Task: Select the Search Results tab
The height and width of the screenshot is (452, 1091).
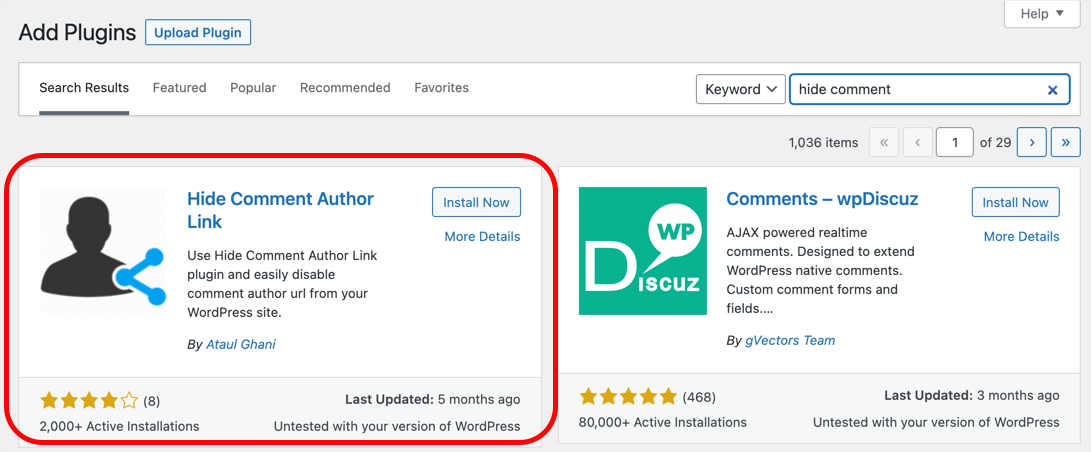Action: click(84, 88)
